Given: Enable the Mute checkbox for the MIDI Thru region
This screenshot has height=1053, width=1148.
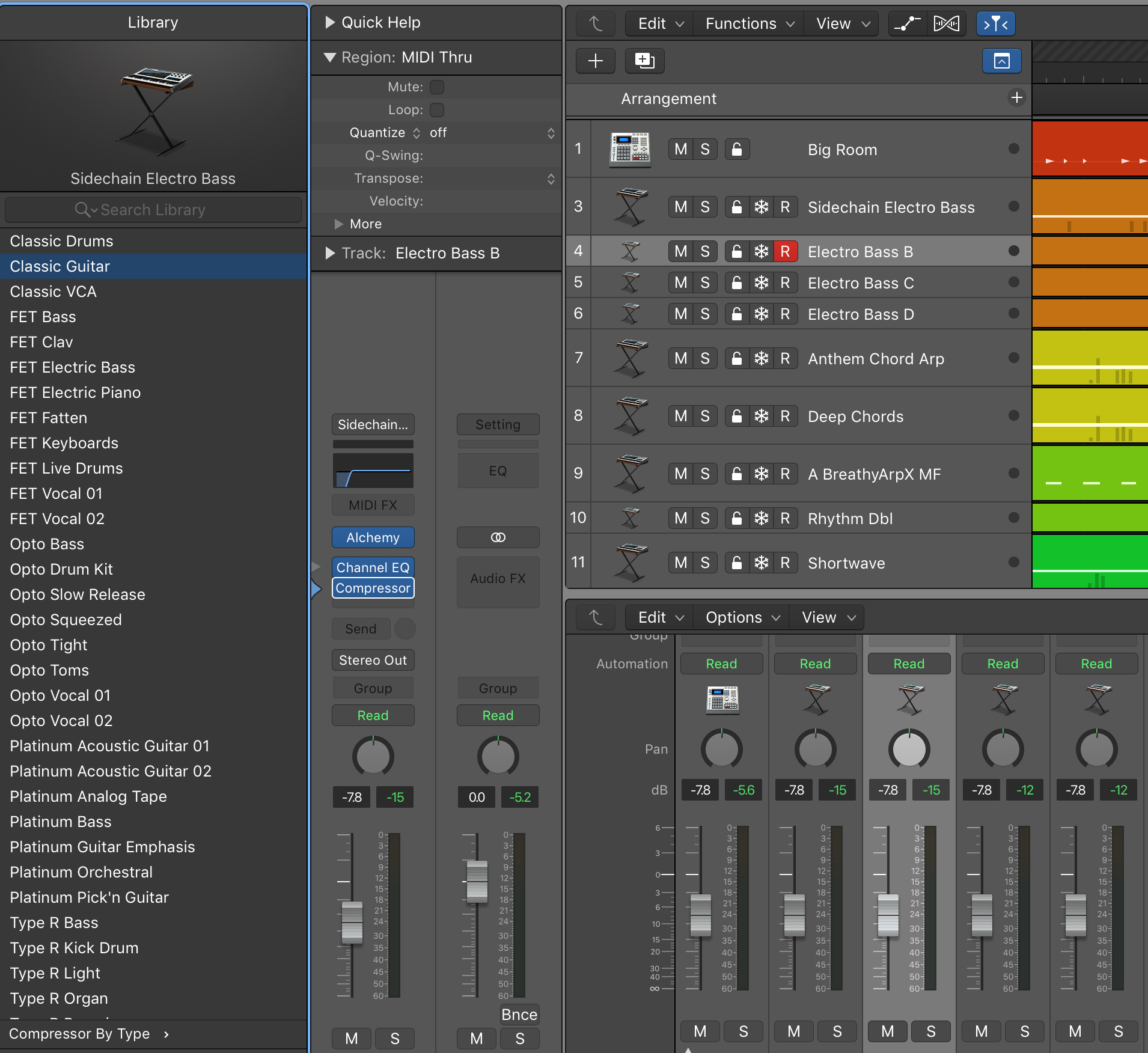Looking at the screenshot, I should click(437, 87).
